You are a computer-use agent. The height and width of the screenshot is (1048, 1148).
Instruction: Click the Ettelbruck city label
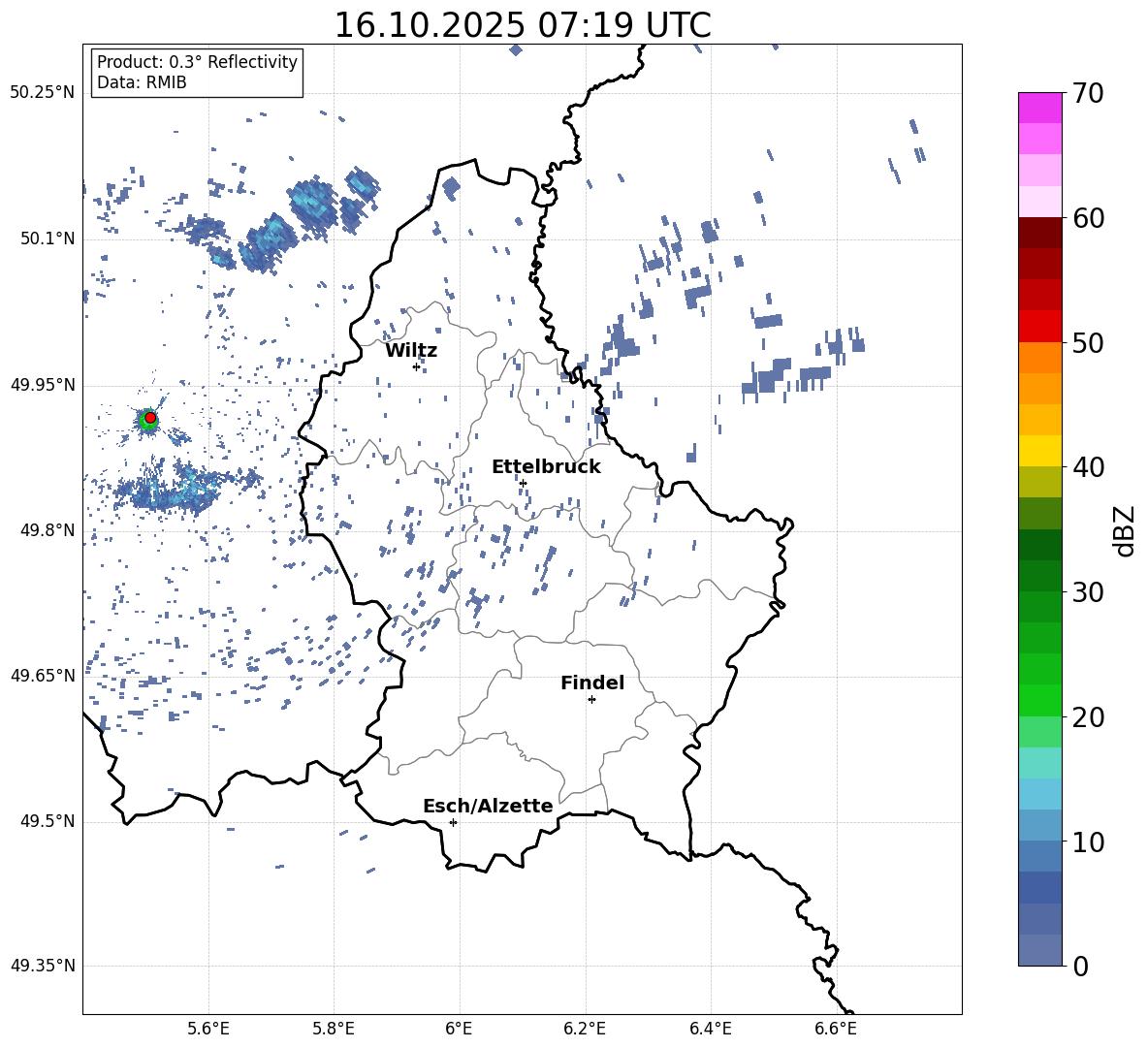(x=546, y=467)
